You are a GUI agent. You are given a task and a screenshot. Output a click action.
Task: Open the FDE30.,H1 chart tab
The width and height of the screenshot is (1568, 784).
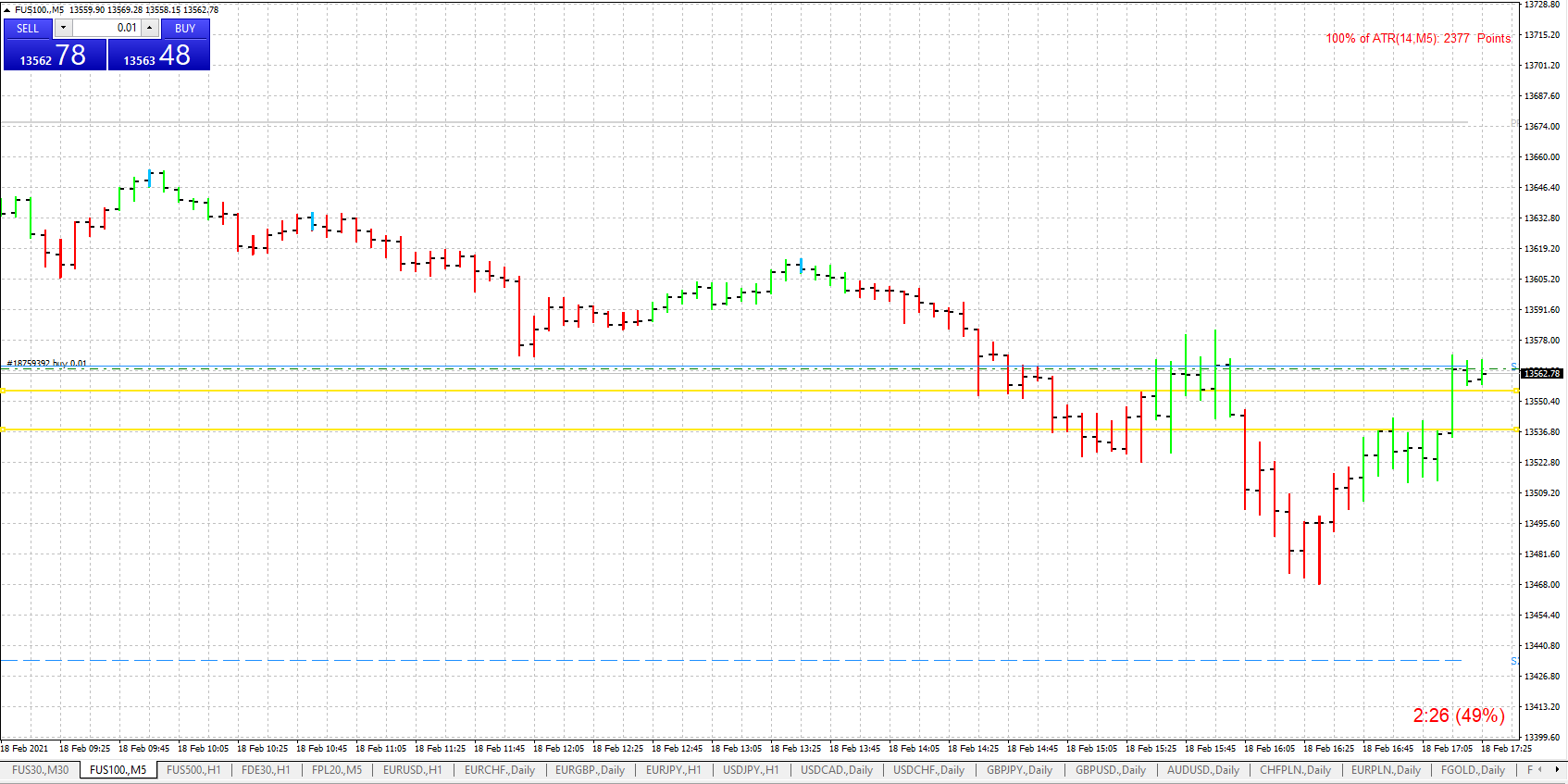tap(266, 770)
